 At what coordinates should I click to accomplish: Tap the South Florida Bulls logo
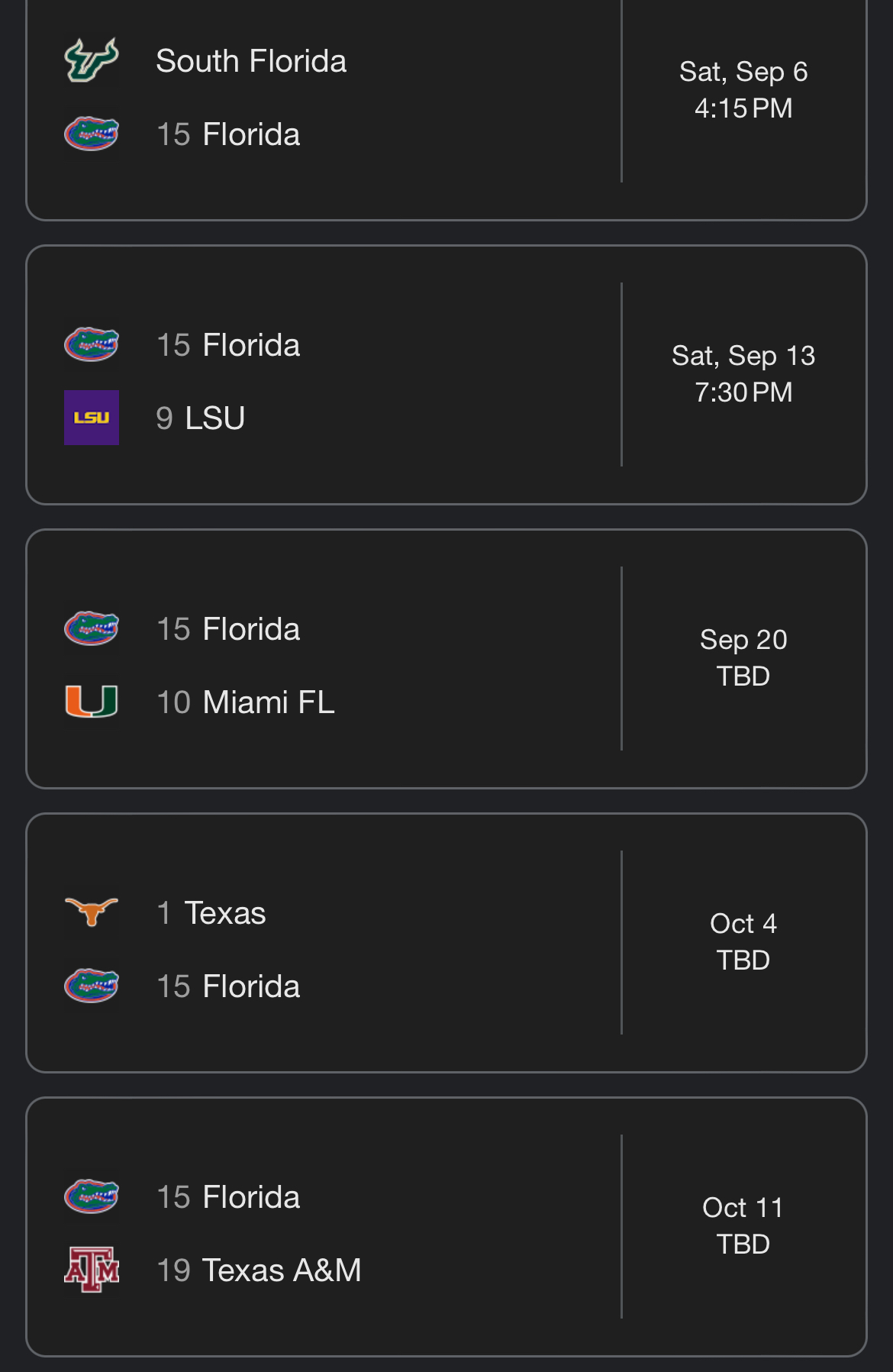(x=92, y=60)
